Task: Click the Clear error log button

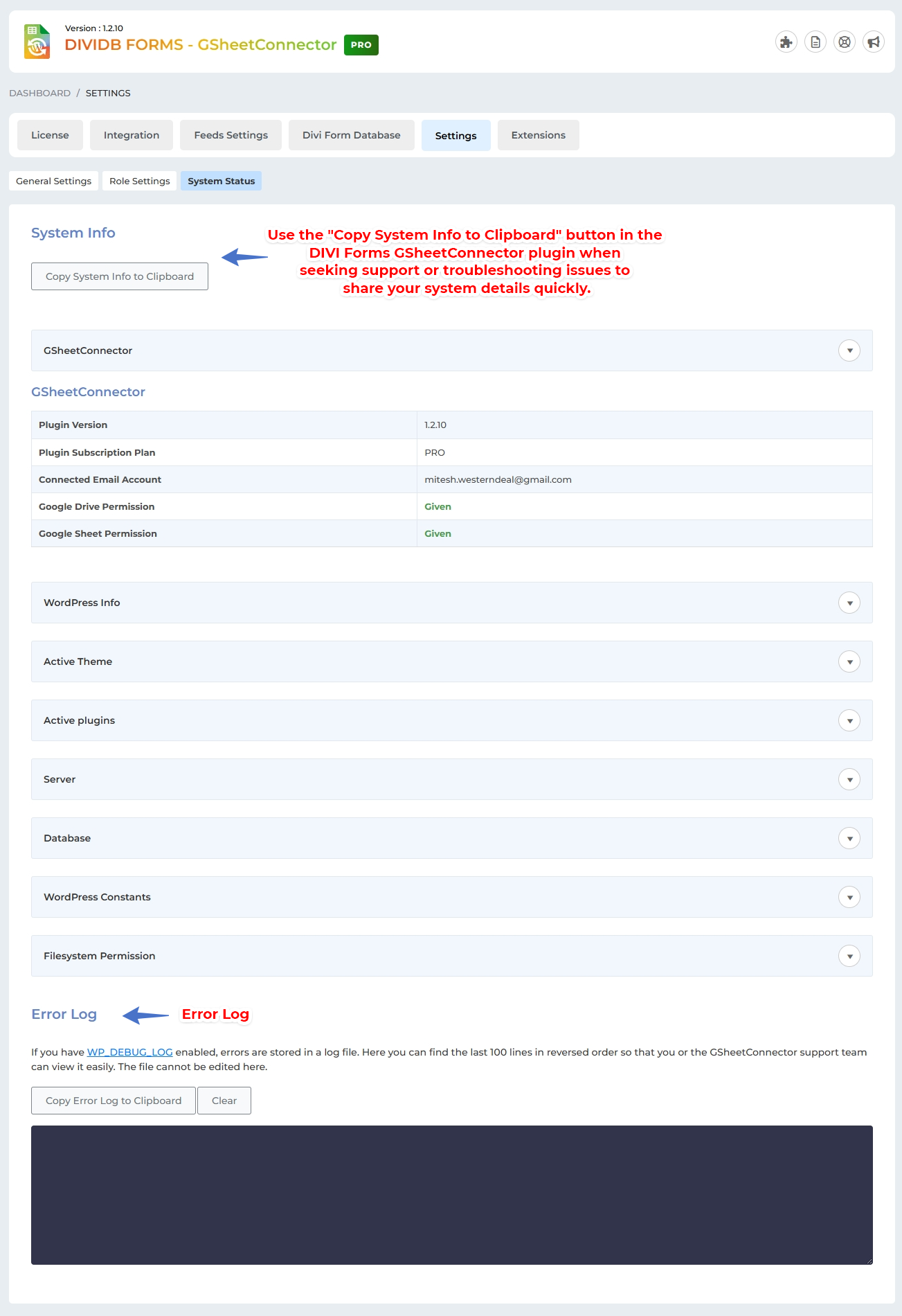Action: click(224, 1101)
